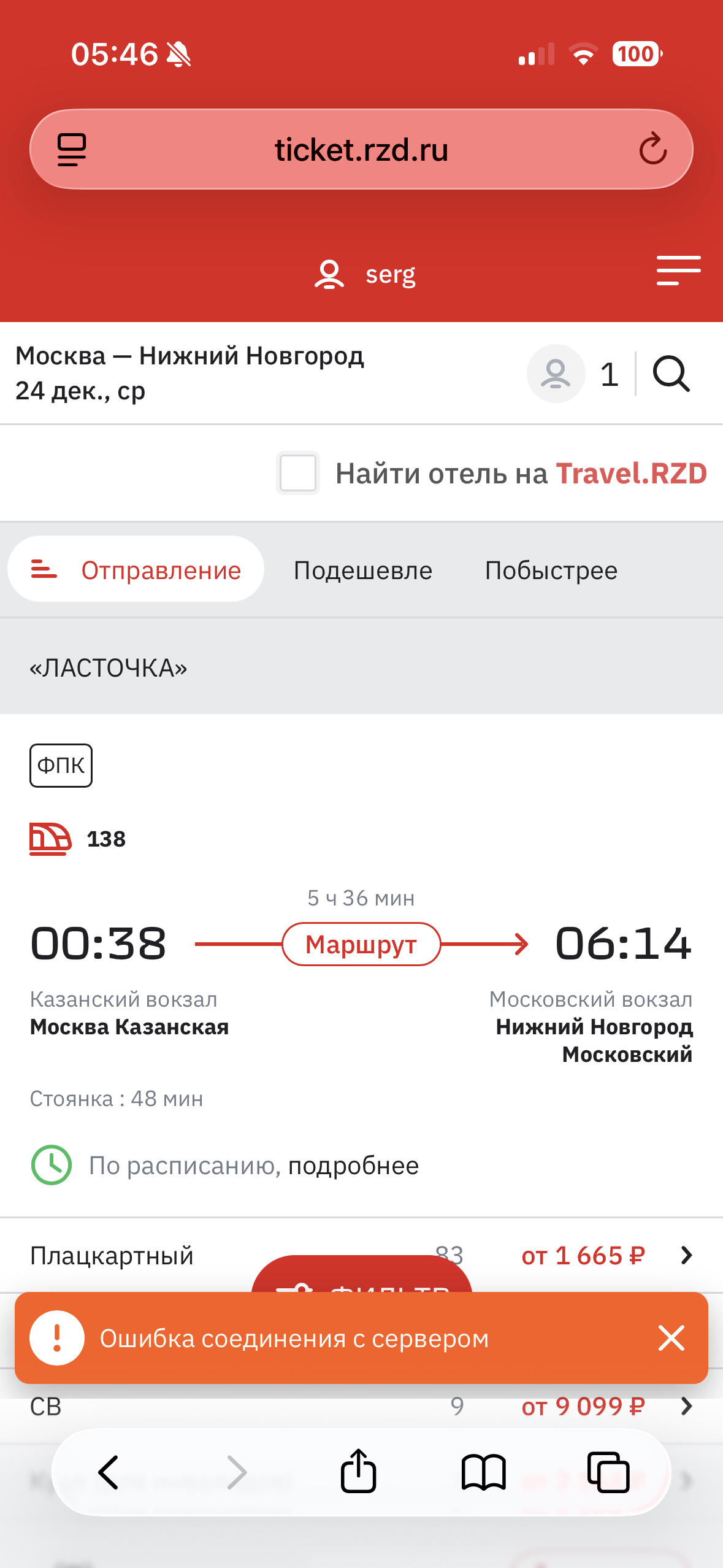Image resolution: width=723 pixels, height=1568 pixels.
Task: Show the open Safari tabs
Action: [x=608, y=1471]
